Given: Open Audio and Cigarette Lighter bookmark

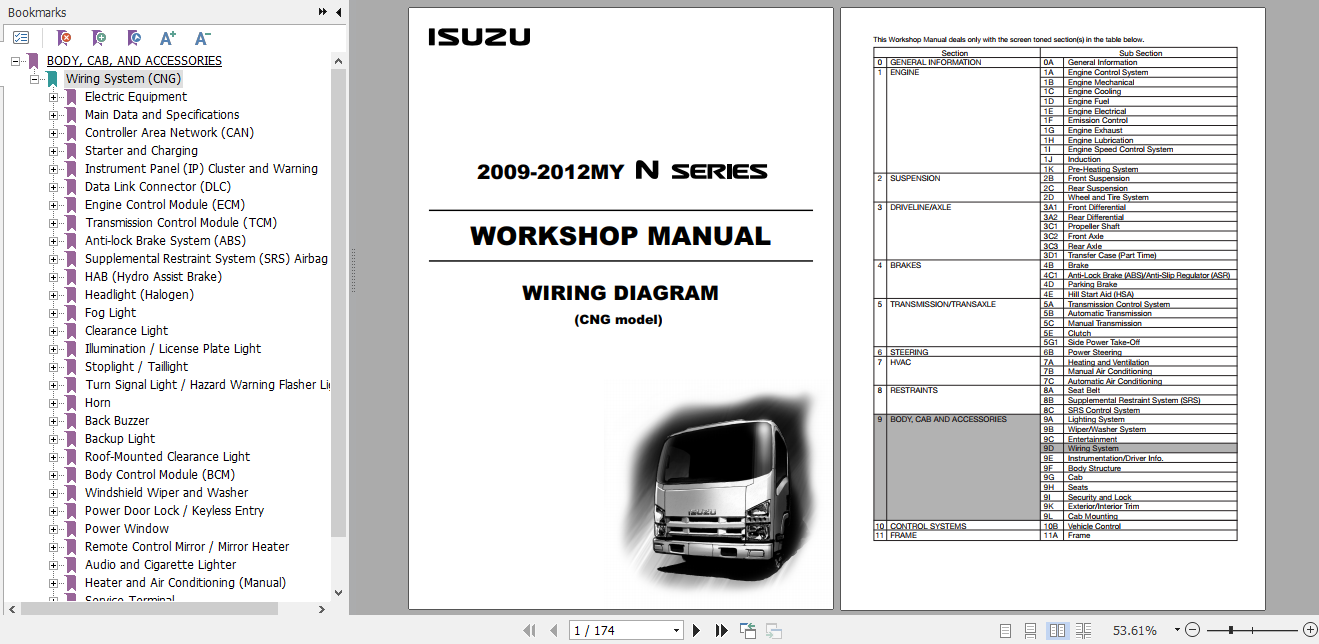Looking at the screenshot, I should coord(161,565).
